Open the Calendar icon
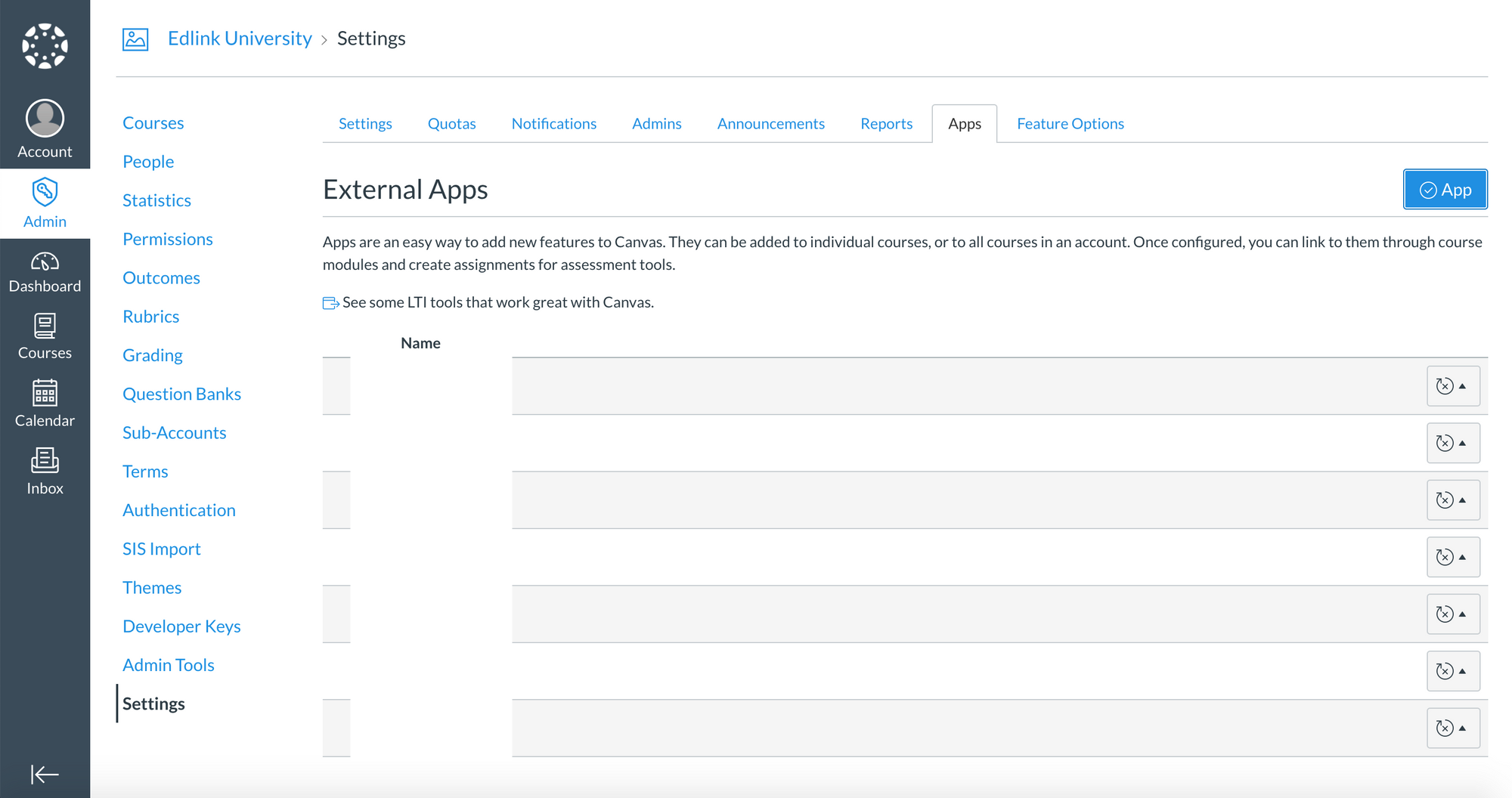This screenshot has width=1512, height=798. click(x=45, y=394)
